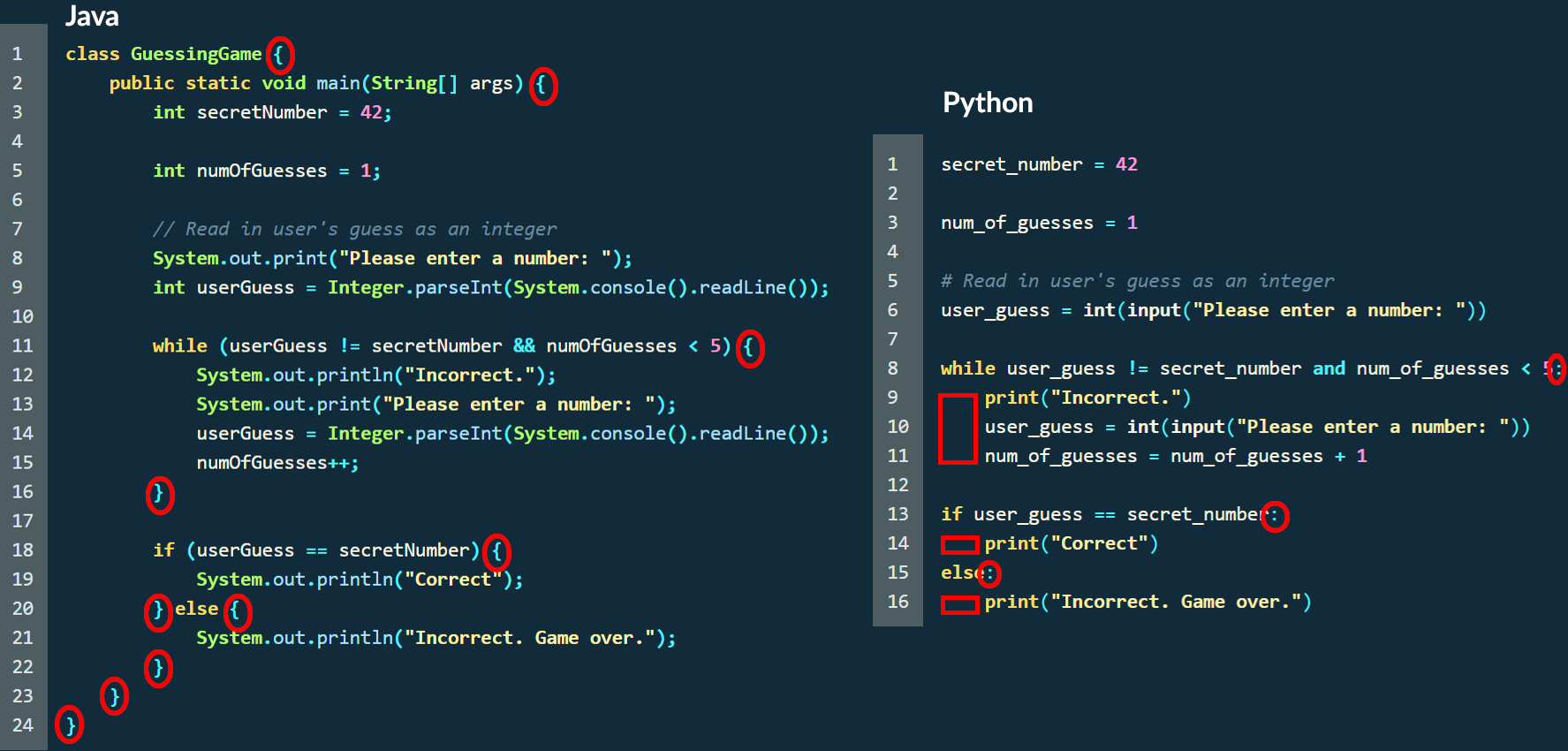Click the Java heading

[x=92, y=16]
